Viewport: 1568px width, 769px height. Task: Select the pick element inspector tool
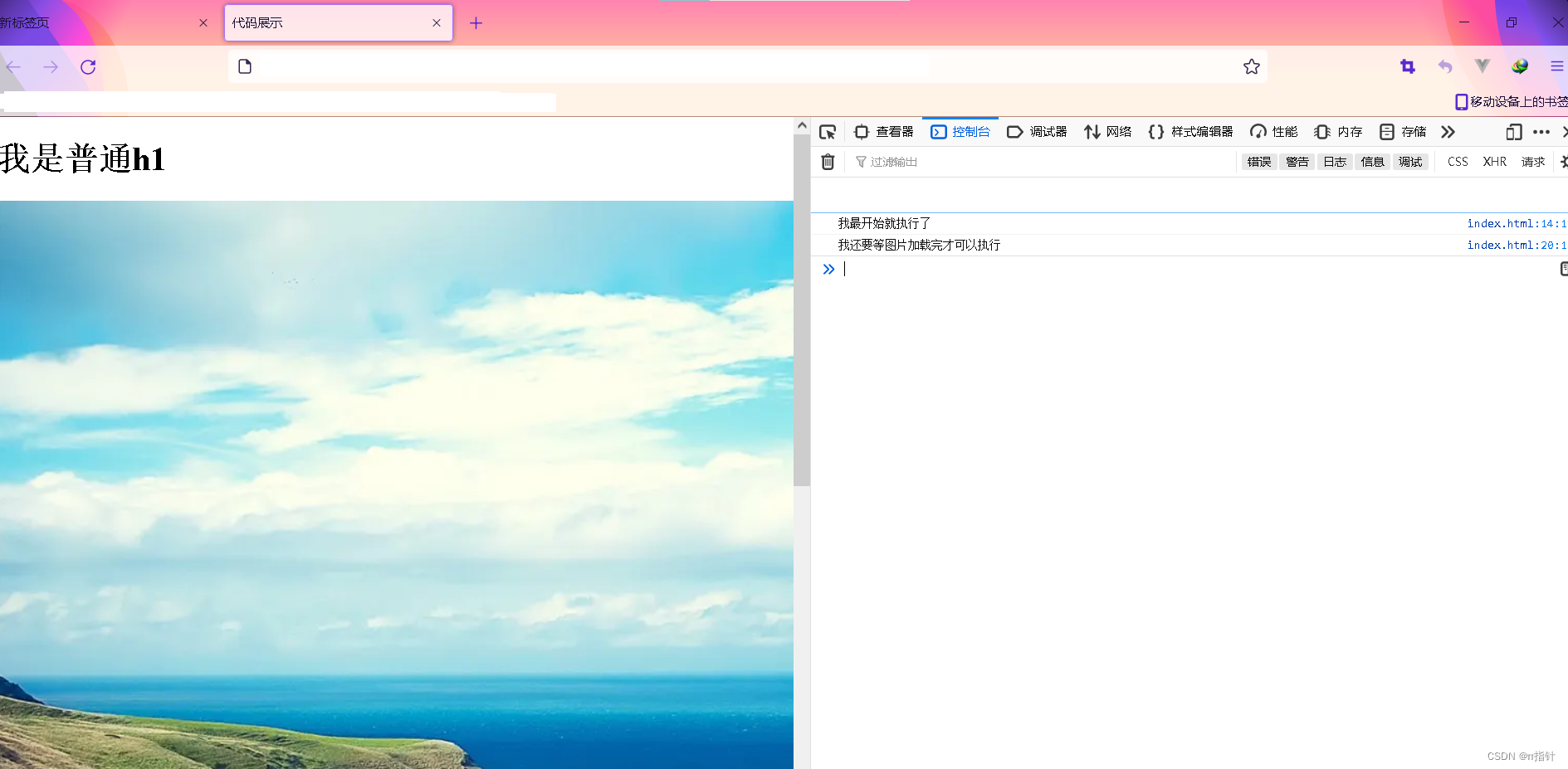click(828, 132)
